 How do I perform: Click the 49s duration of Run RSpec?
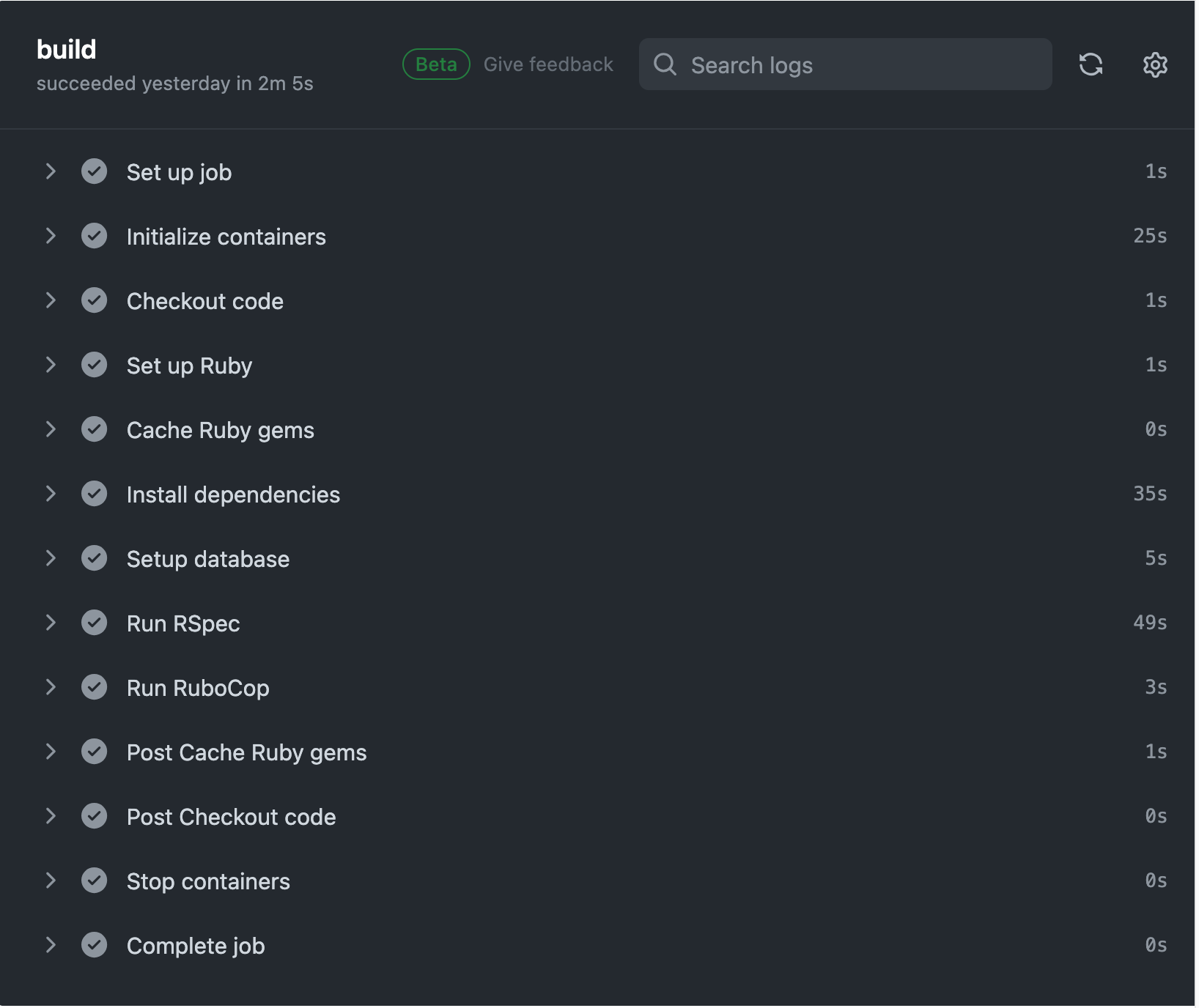[1148, 623]
